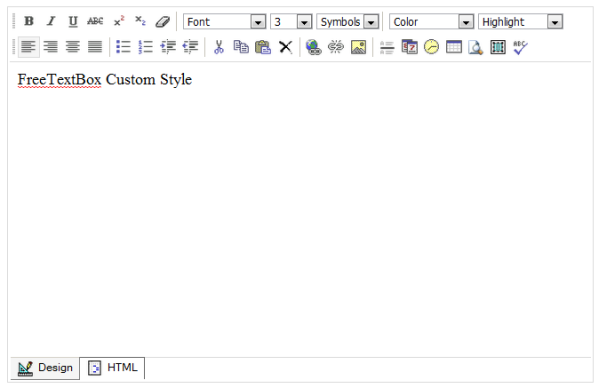Run the ABC spell check
600x388 pixels.
(x=520, y=47)
